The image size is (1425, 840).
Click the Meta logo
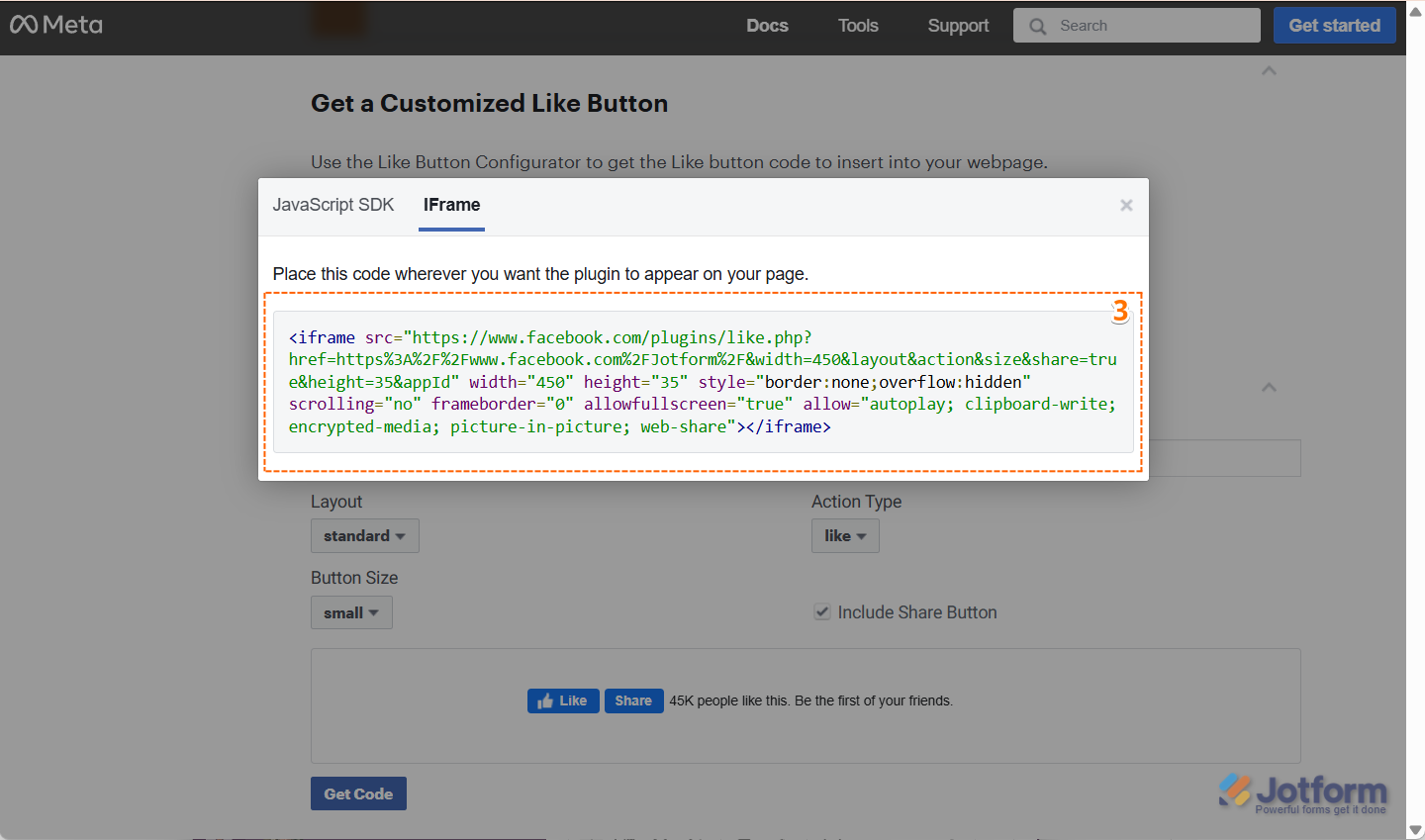(x=56, y=25)
